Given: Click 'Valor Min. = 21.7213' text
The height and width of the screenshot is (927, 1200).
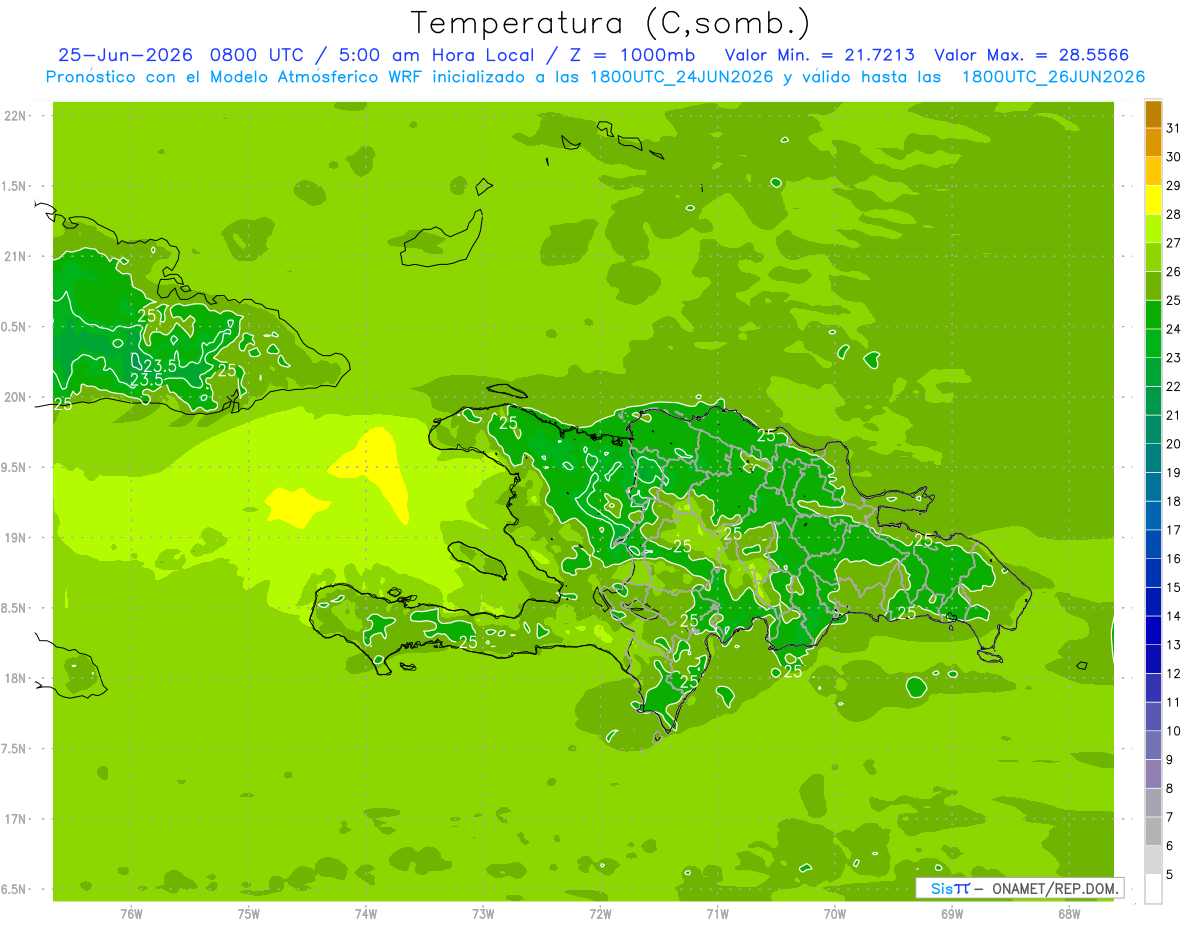Looking at the screenshot, I should [x=819, y=55].
